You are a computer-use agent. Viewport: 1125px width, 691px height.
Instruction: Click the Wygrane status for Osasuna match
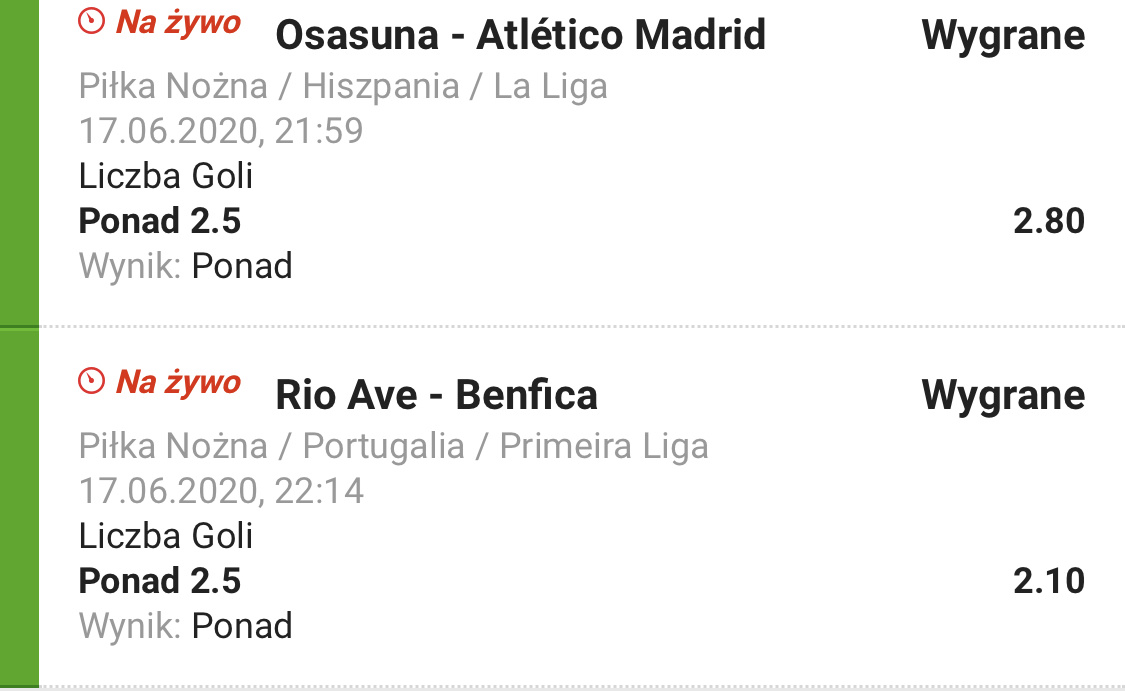(1003, 36)
